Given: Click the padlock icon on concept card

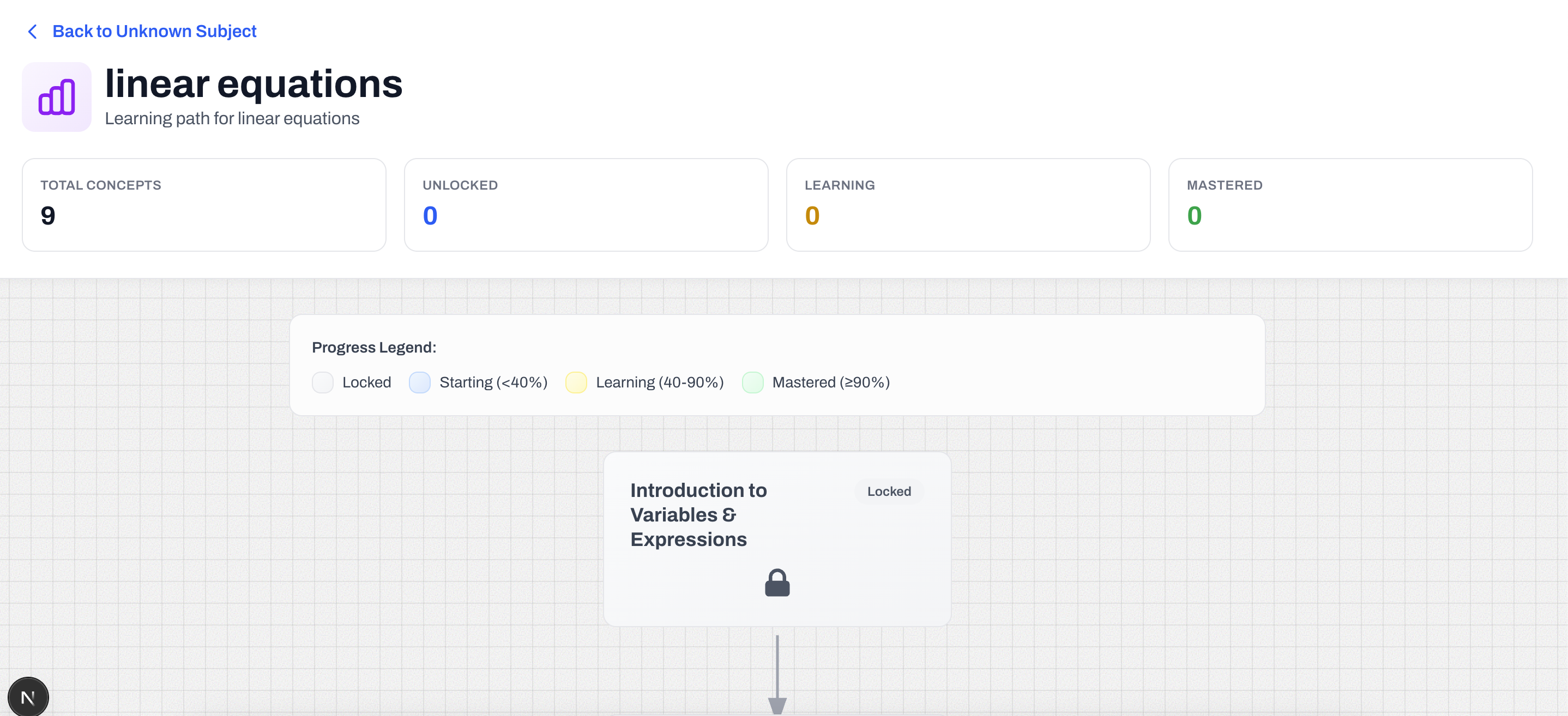Looking at the screenshot, I should tap(777, 583).
